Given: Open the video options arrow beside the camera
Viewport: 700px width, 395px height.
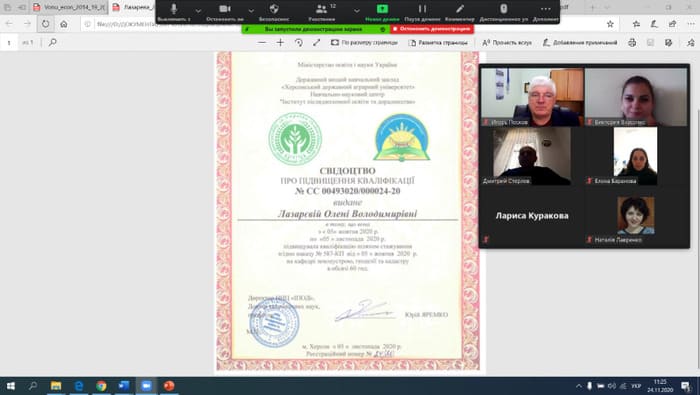Looking at the screenshot, I should point(251,11).
